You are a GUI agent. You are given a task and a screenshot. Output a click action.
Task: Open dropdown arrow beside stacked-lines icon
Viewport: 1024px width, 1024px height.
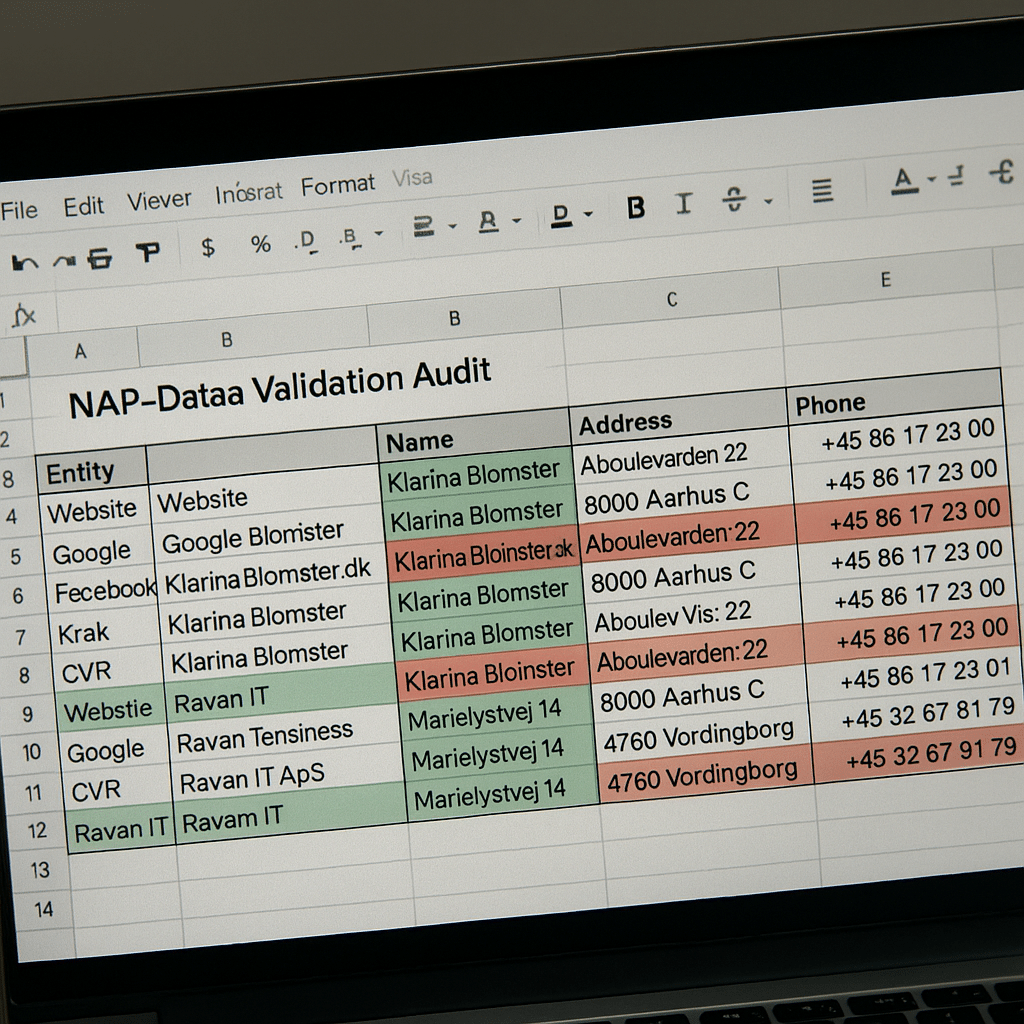[453, 226]
